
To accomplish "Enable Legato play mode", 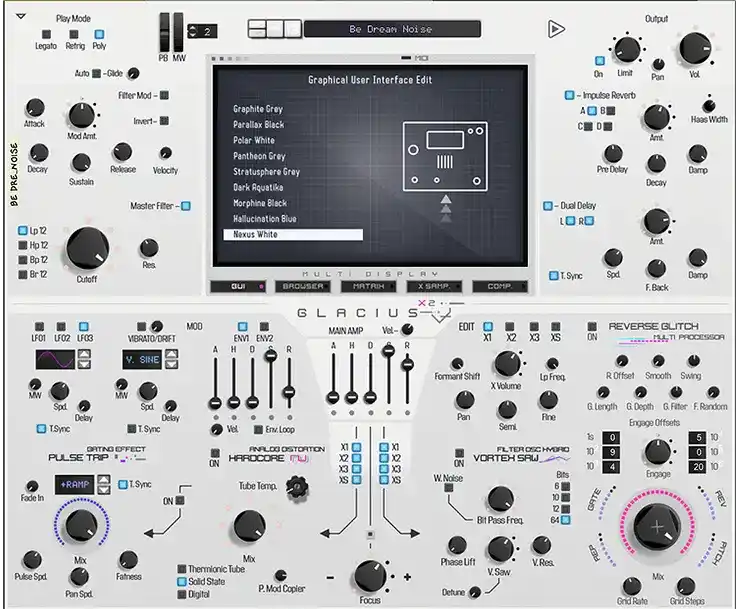I will pos(46,34).
